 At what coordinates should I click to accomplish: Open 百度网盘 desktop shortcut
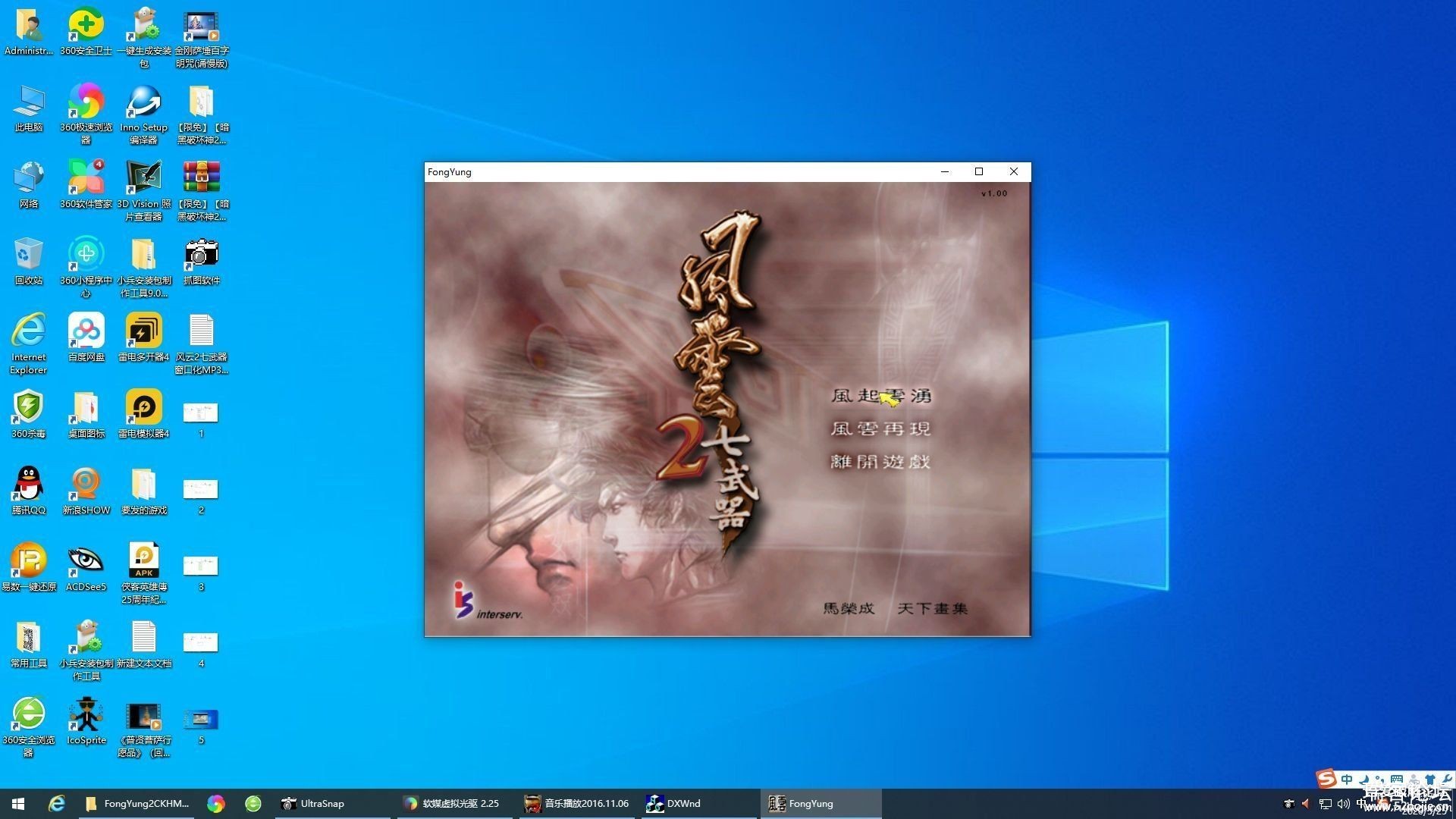pyautogui.click(x=86, y=338)
